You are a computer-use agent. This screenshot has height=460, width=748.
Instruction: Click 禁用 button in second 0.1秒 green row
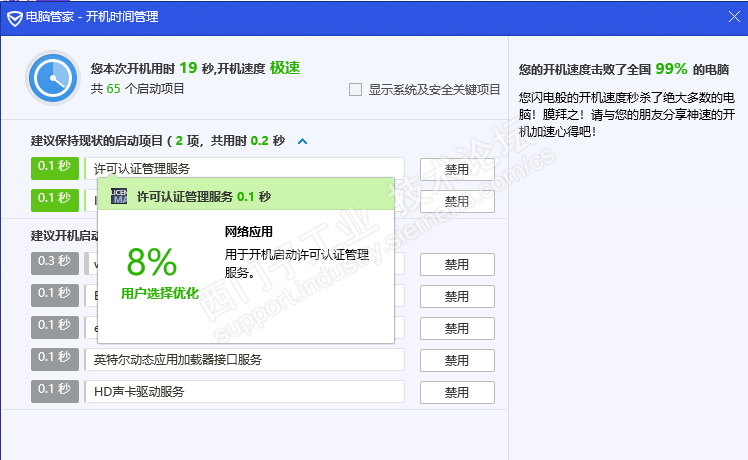pyautogui.click(x=457, y=201)
